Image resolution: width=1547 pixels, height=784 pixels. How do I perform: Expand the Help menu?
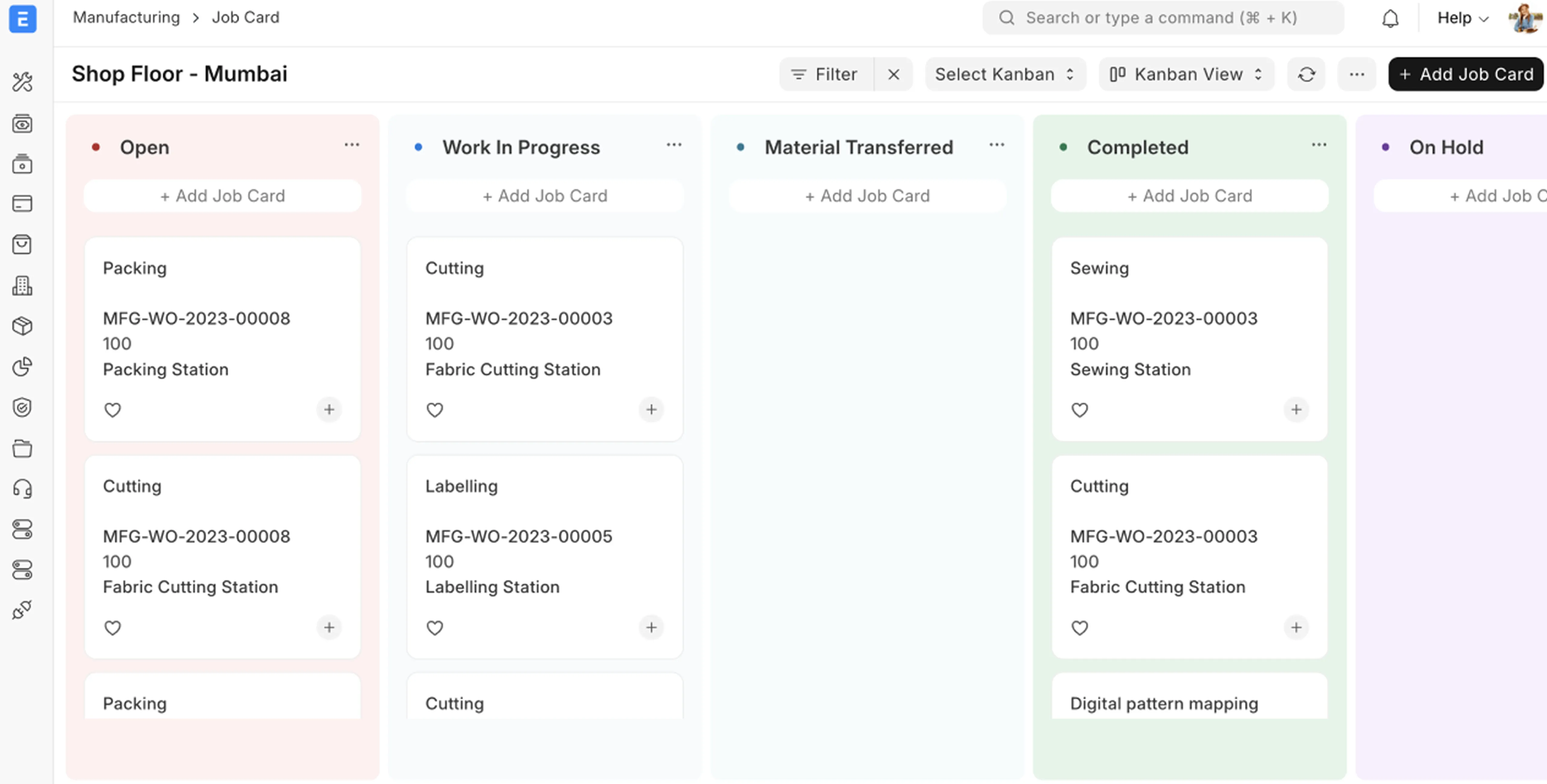[1462, 18]
